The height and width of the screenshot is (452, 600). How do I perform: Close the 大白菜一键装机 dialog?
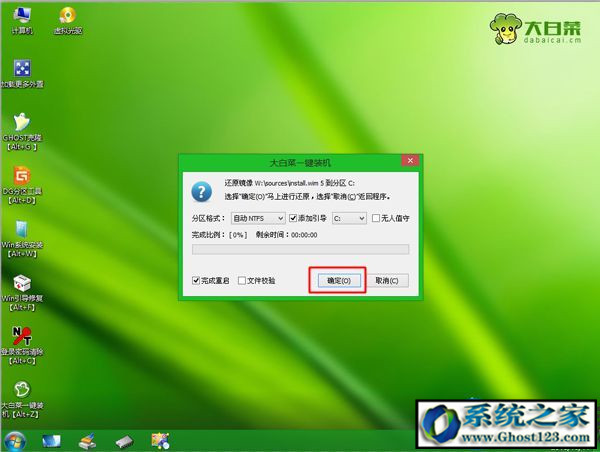coord(409,160)
